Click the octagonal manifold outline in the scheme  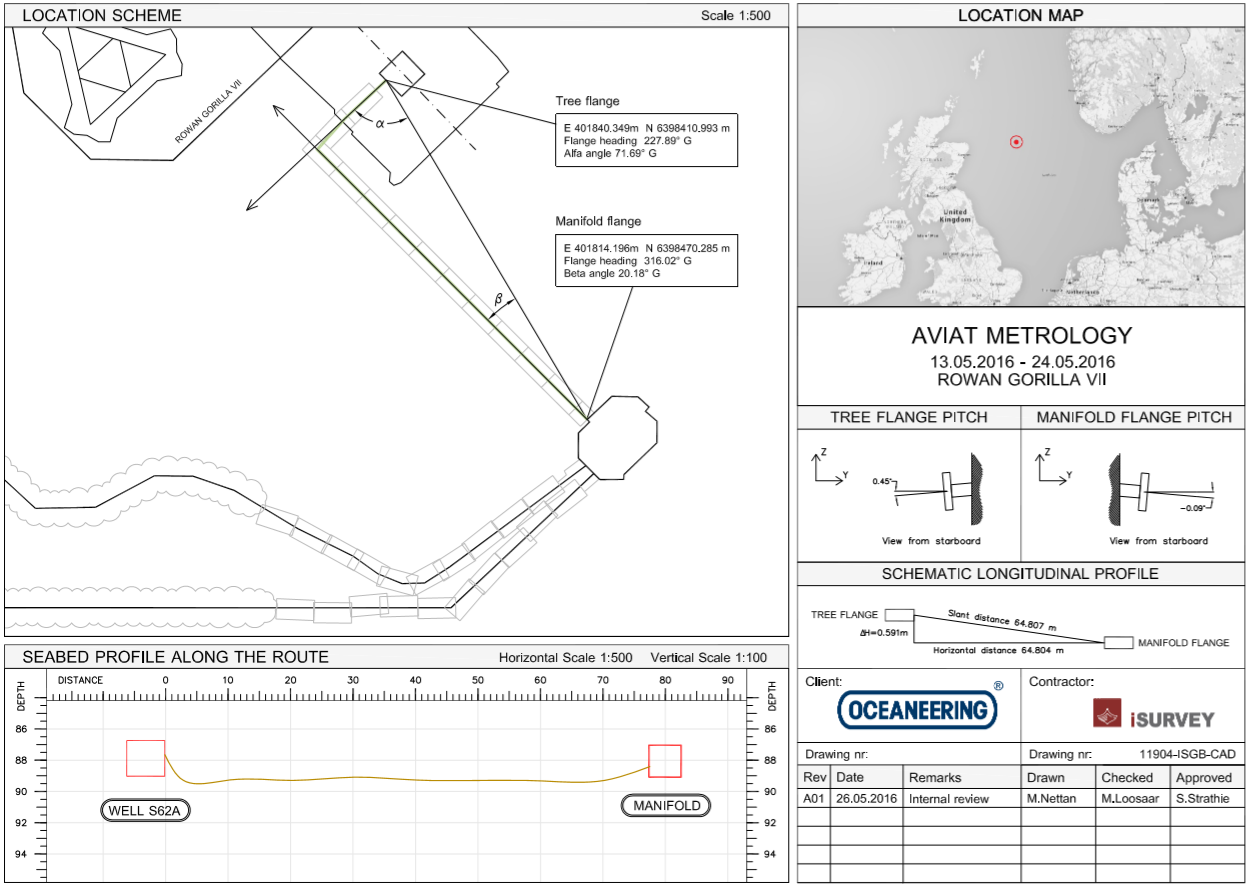coord(618,440)
